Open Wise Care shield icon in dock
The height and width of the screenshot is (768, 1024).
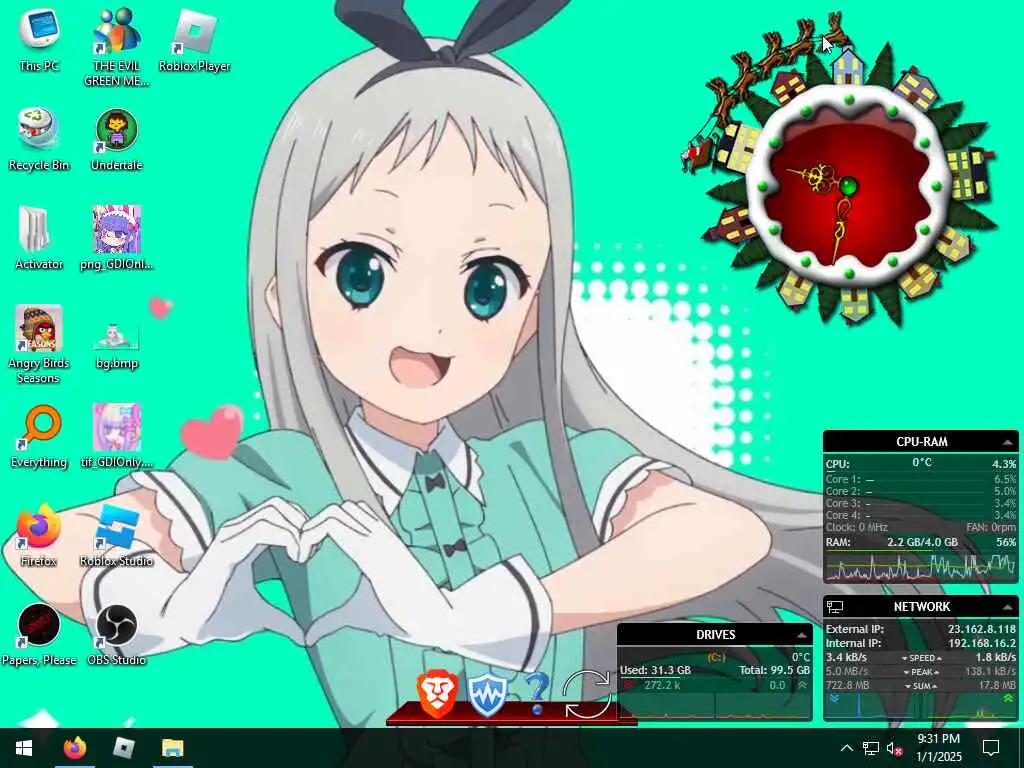[x=487, y=695]
